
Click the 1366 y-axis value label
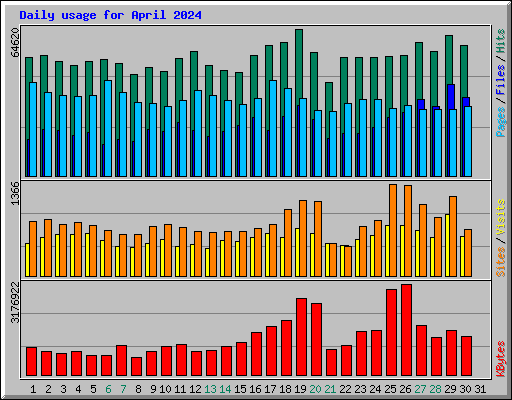coord(15,193)
